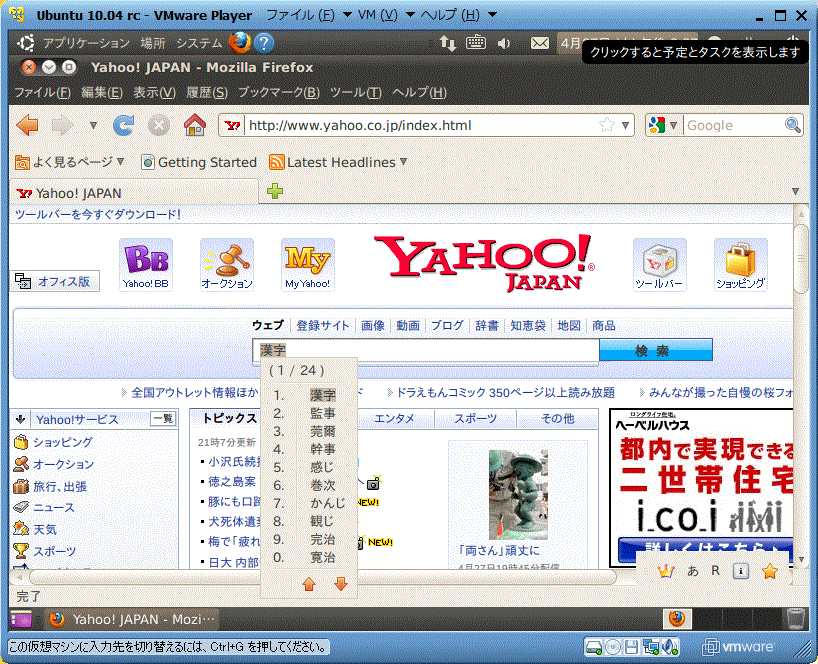Click in the Yahoo search input field
Image resolution: width=818 pixels, height=664 pixels.
point(425,350)
